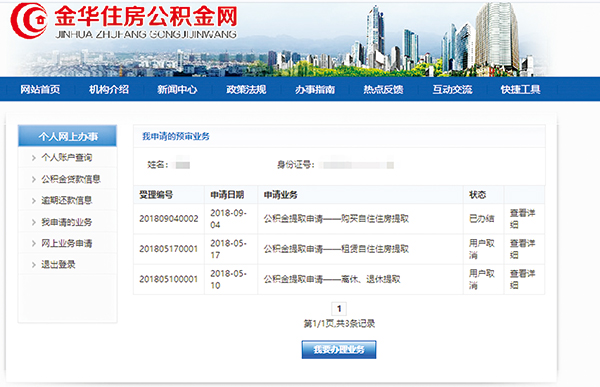This screenshot has width=600, height=387.
Task: Open 我申请的业务 in the sidebar
Action: tap(67, 222)
